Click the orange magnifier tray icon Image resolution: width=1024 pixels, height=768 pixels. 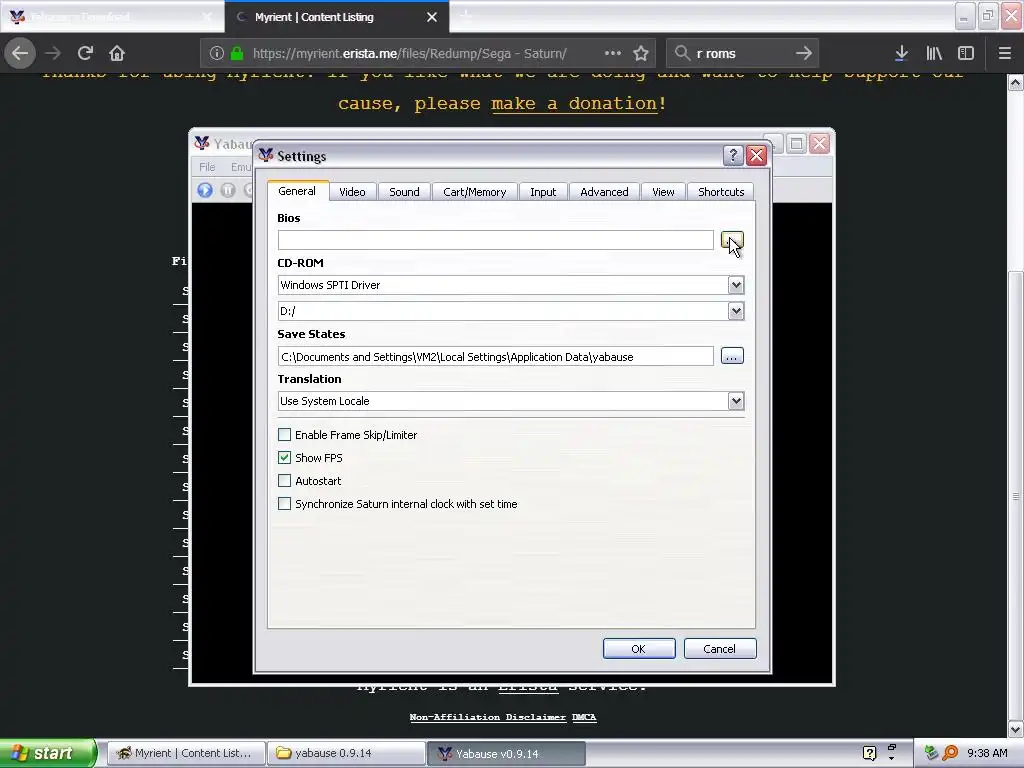(950, 753)
